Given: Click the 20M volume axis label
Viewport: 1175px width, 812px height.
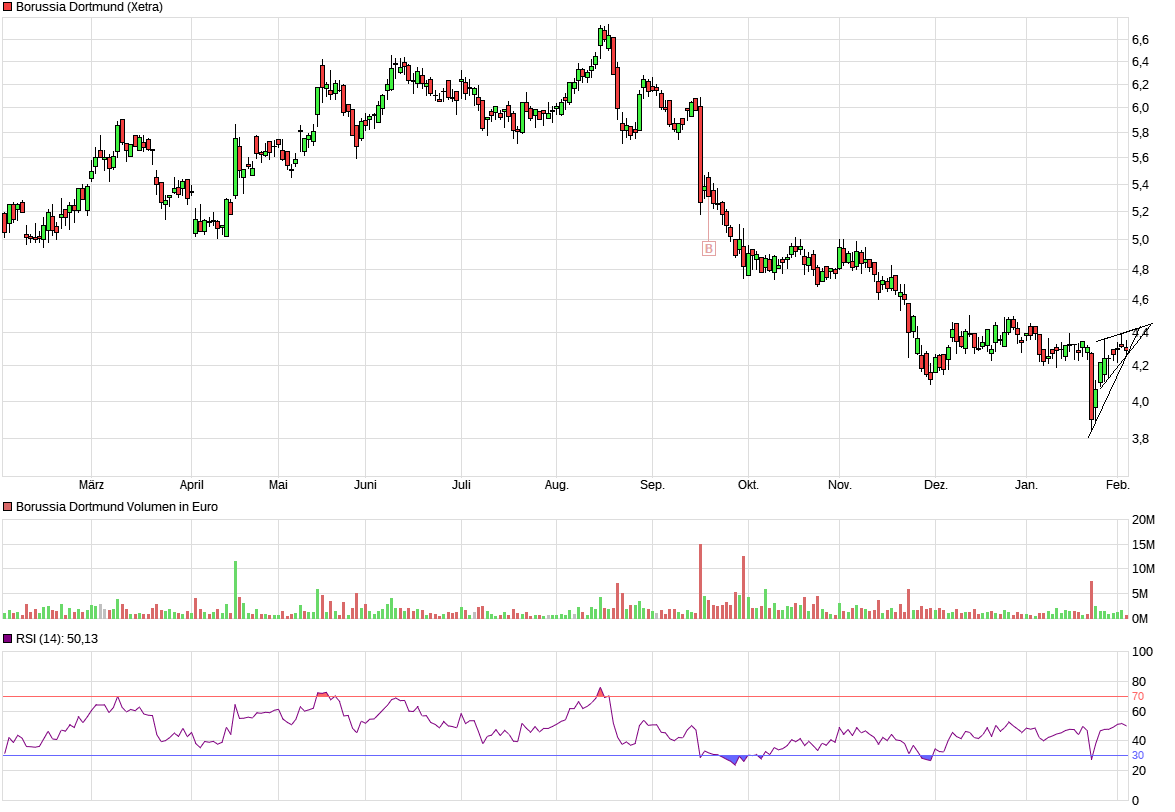Looking at the screenshot, I should tap(1144, 520).
